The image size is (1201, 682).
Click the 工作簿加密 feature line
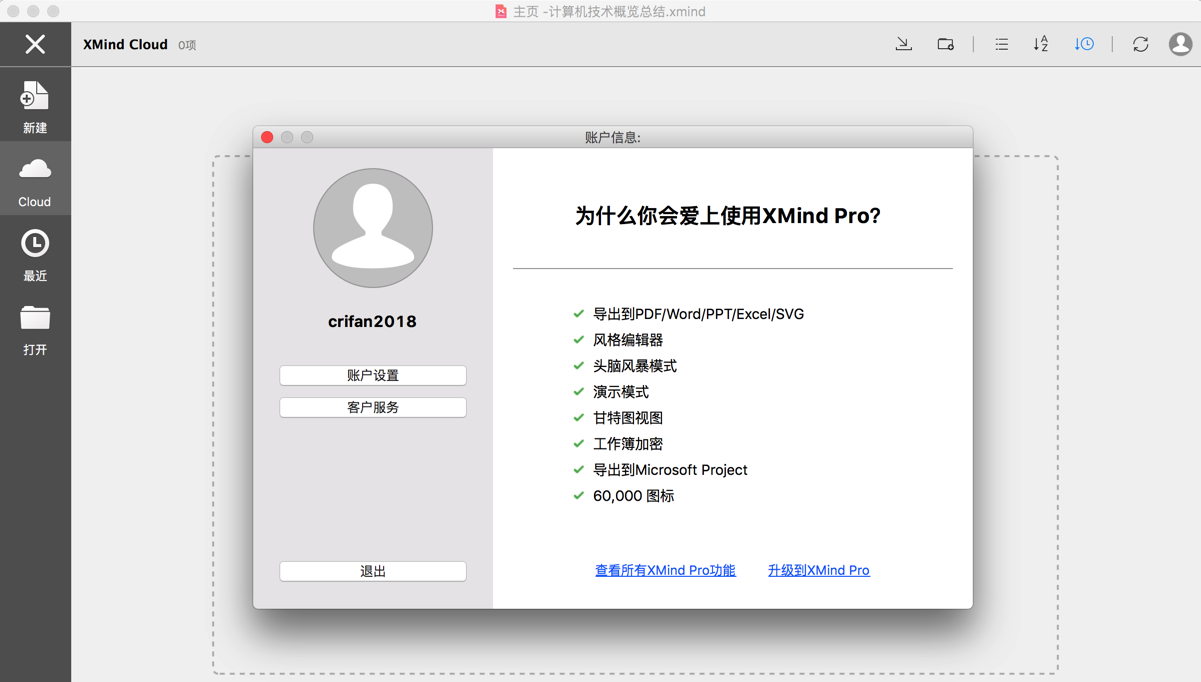[x=628, y=444]
